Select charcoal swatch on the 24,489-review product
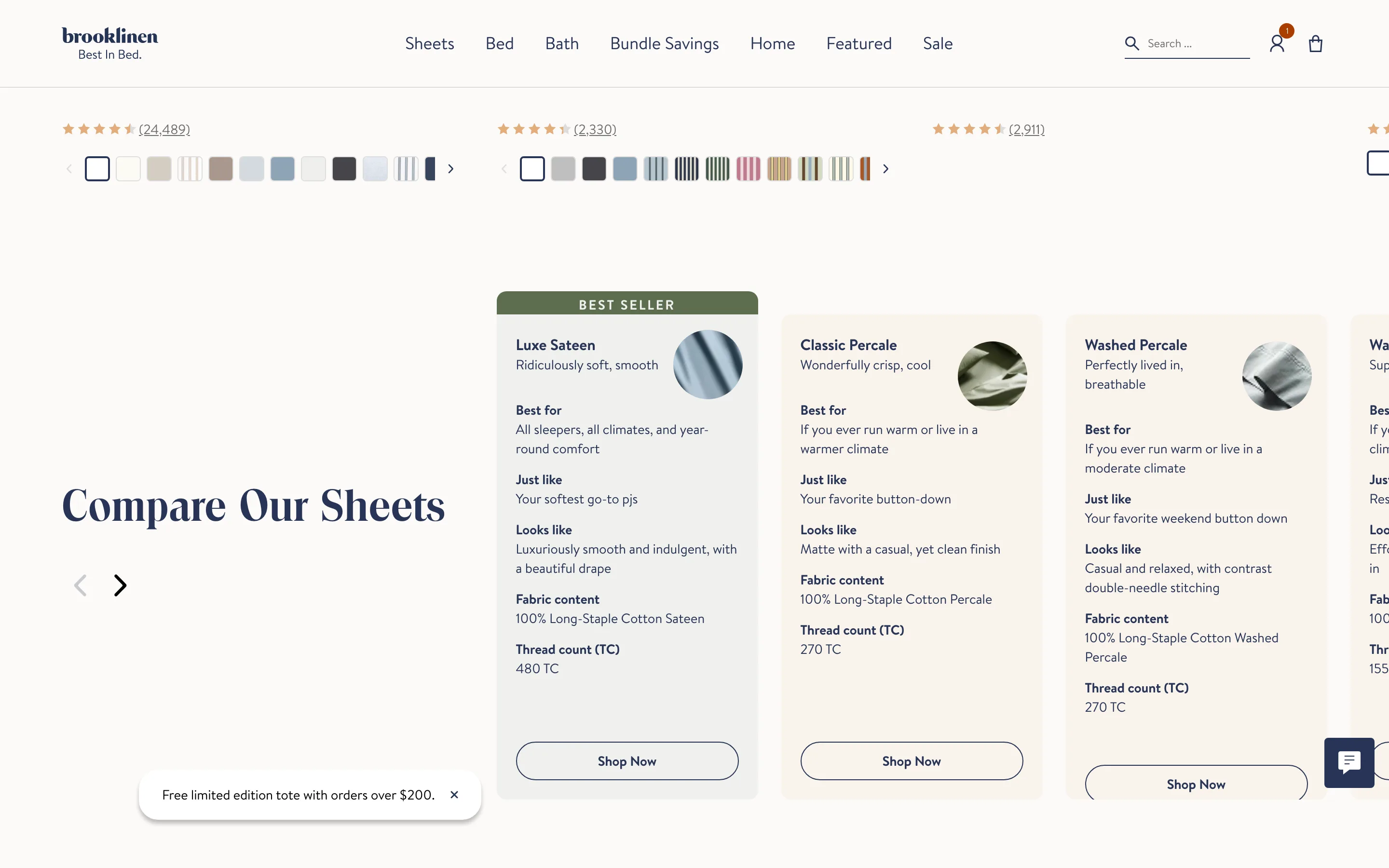1389x868 pixels. click(x=344, y=169)
